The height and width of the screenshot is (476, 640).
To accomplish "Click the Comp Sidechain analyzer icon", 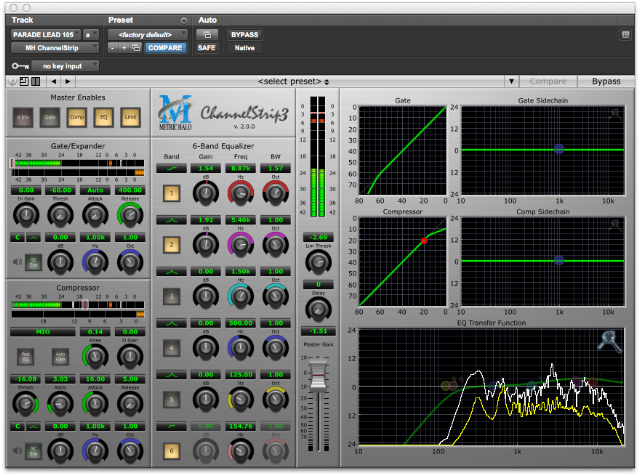I will point(616,225).
